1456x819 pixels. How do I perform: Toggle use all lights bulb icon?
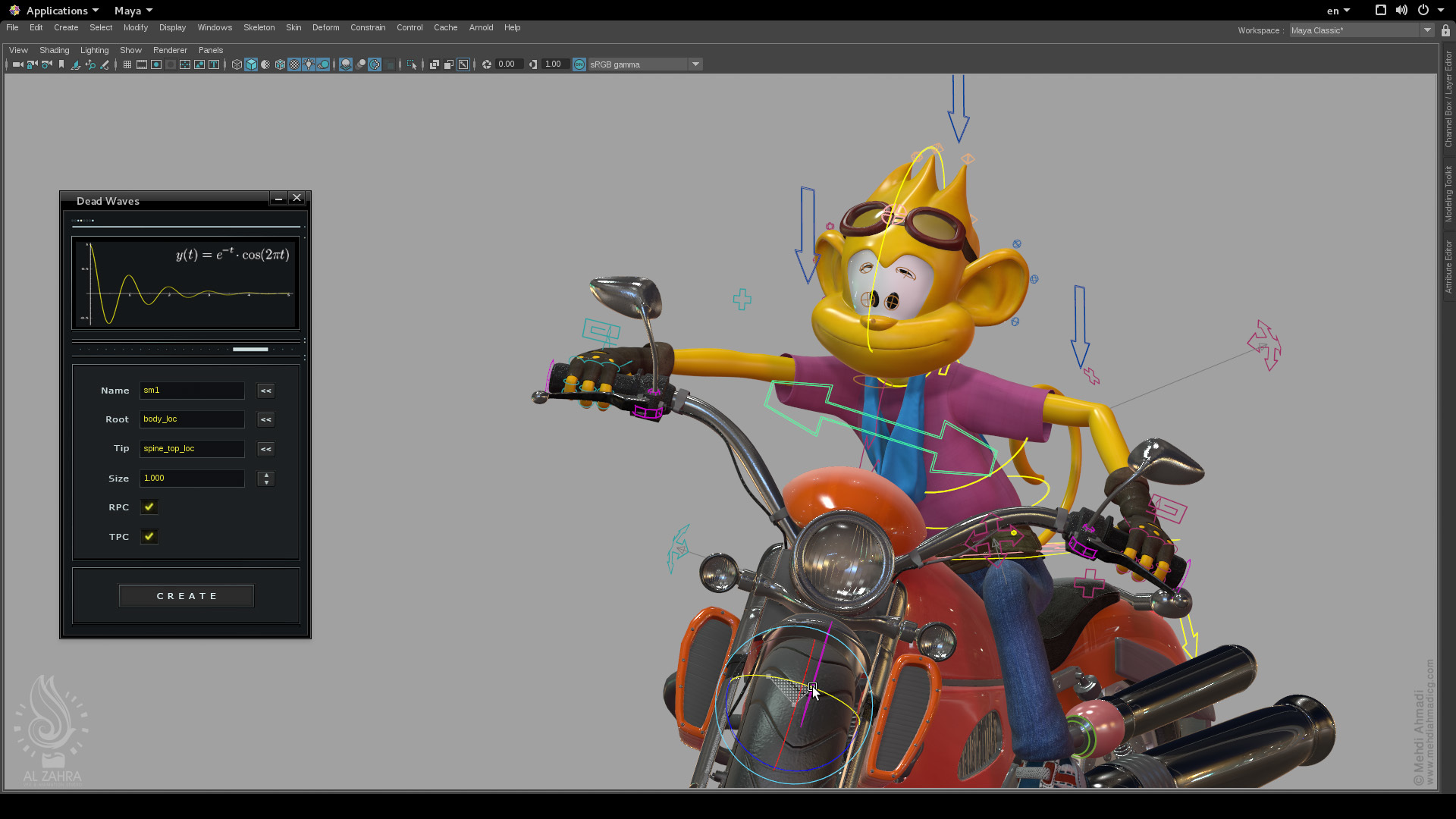pyautogui.click(x=309, y=64)
